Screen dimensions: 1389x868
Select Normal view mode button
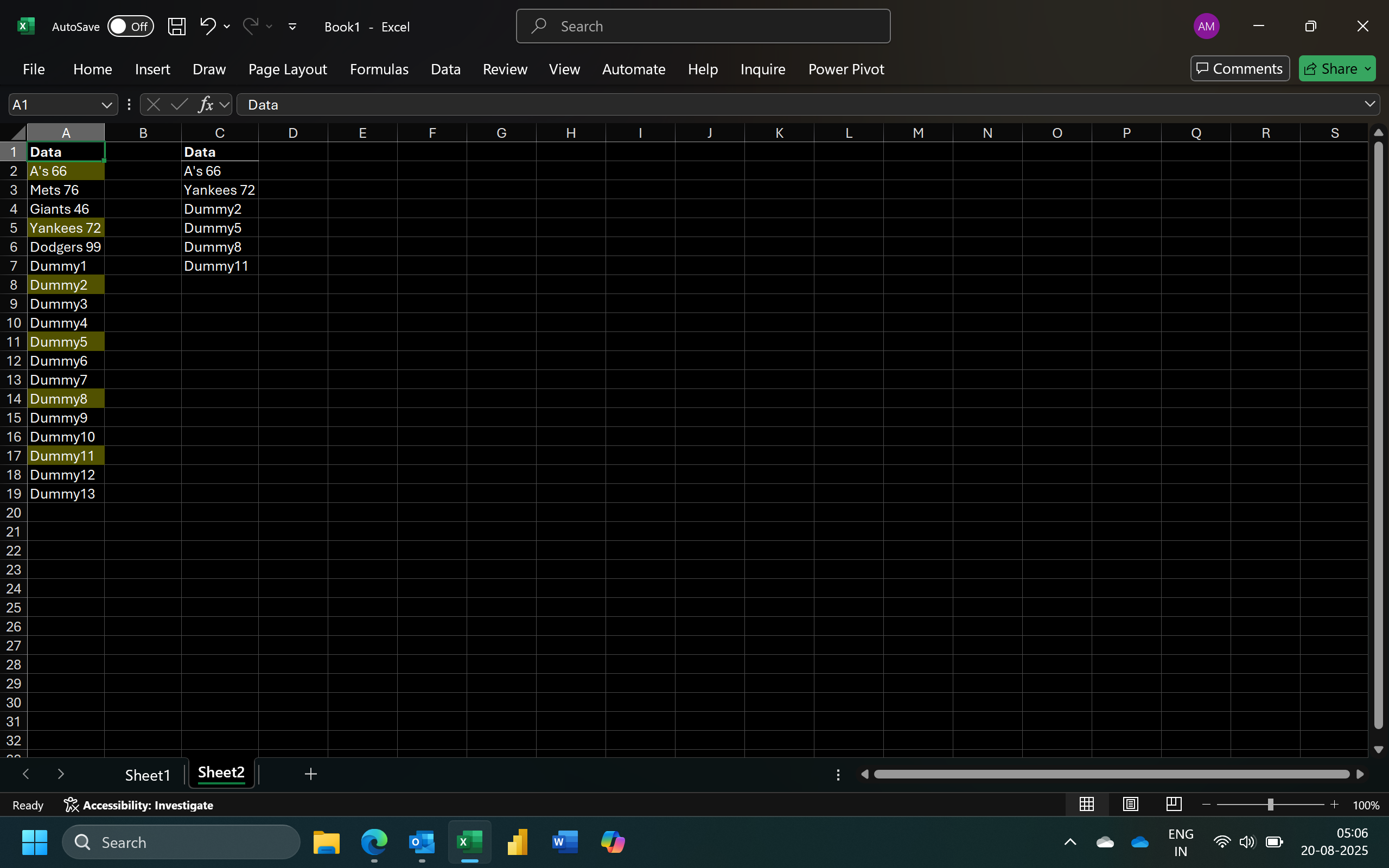click(x=1087, y=805)
